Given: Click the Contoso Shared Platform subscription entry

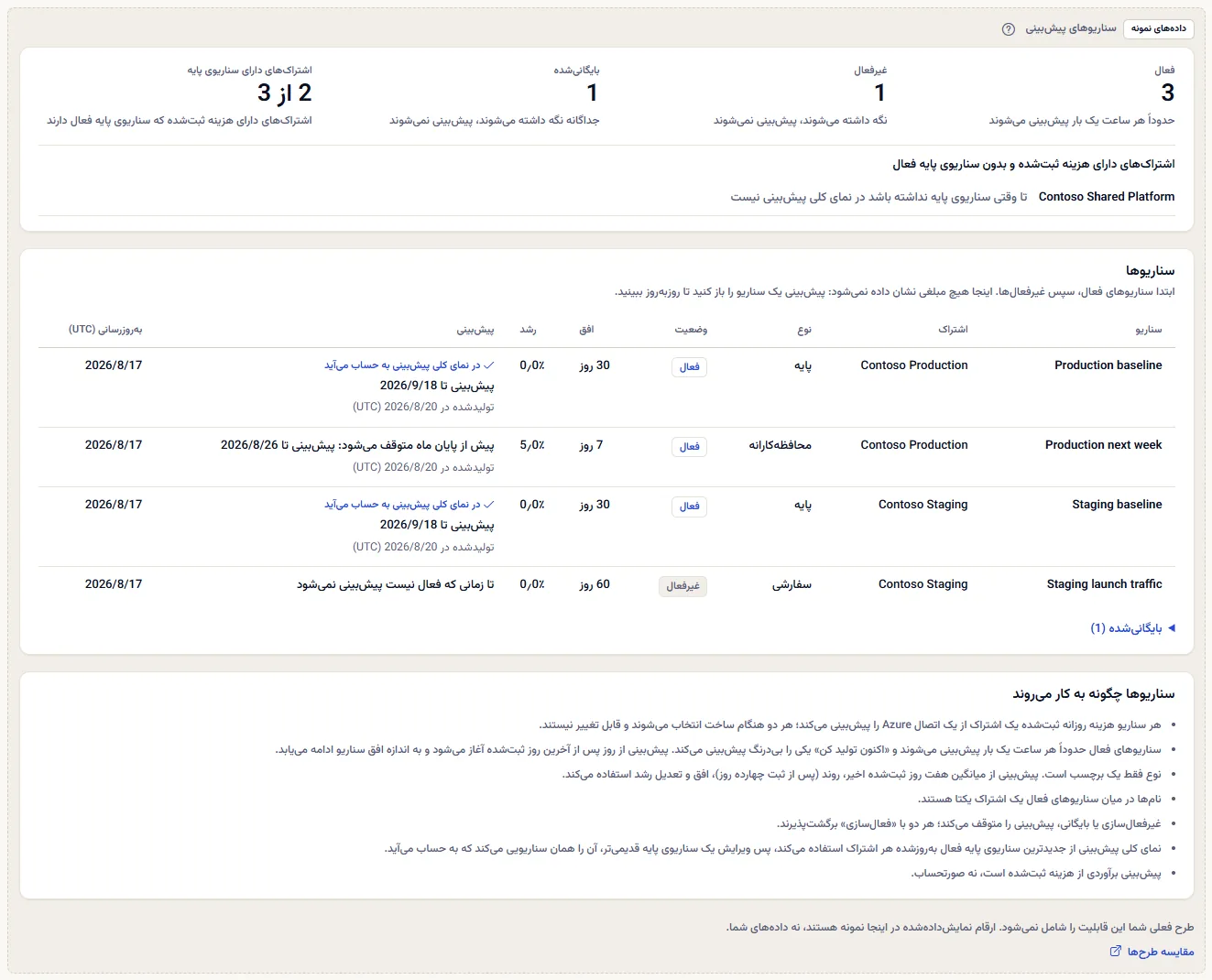Looking at the screenshot, I should pos(1107,197).
